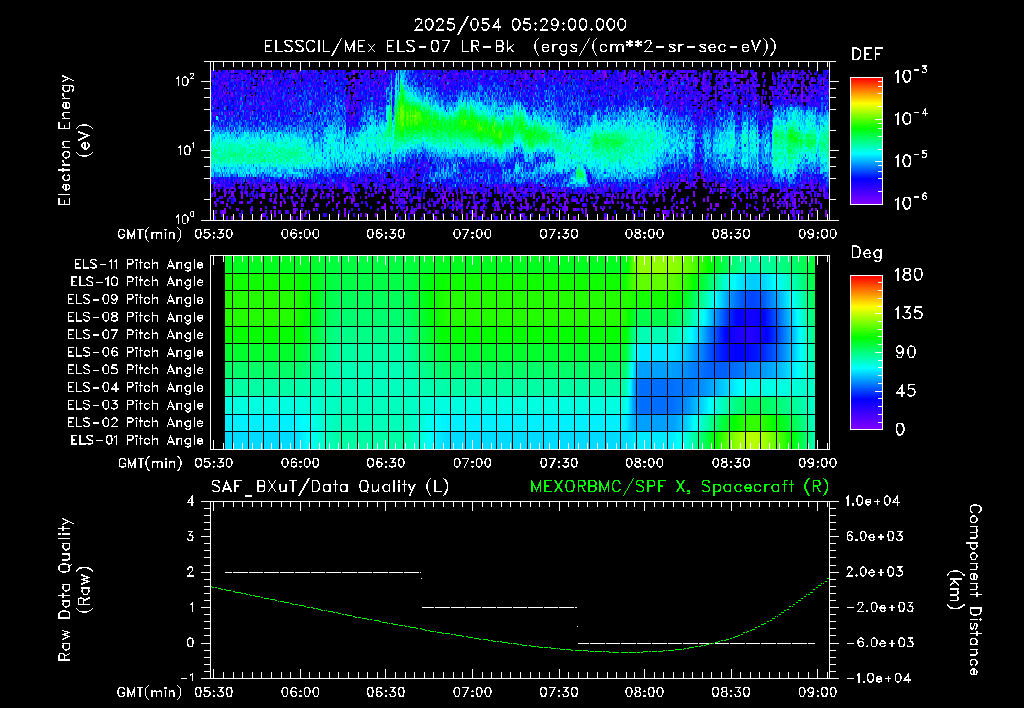Click the green MEXORBMC/SPF X, Spacecraft (R) legend
1024x708 pixels.
click(679, 487)
